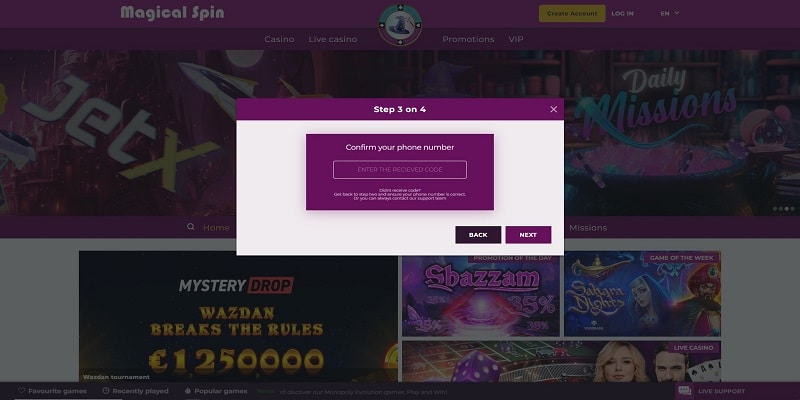Click the NEXT button
The width and height of the screenshot is (800, 400).
click(x=528, y=235)
